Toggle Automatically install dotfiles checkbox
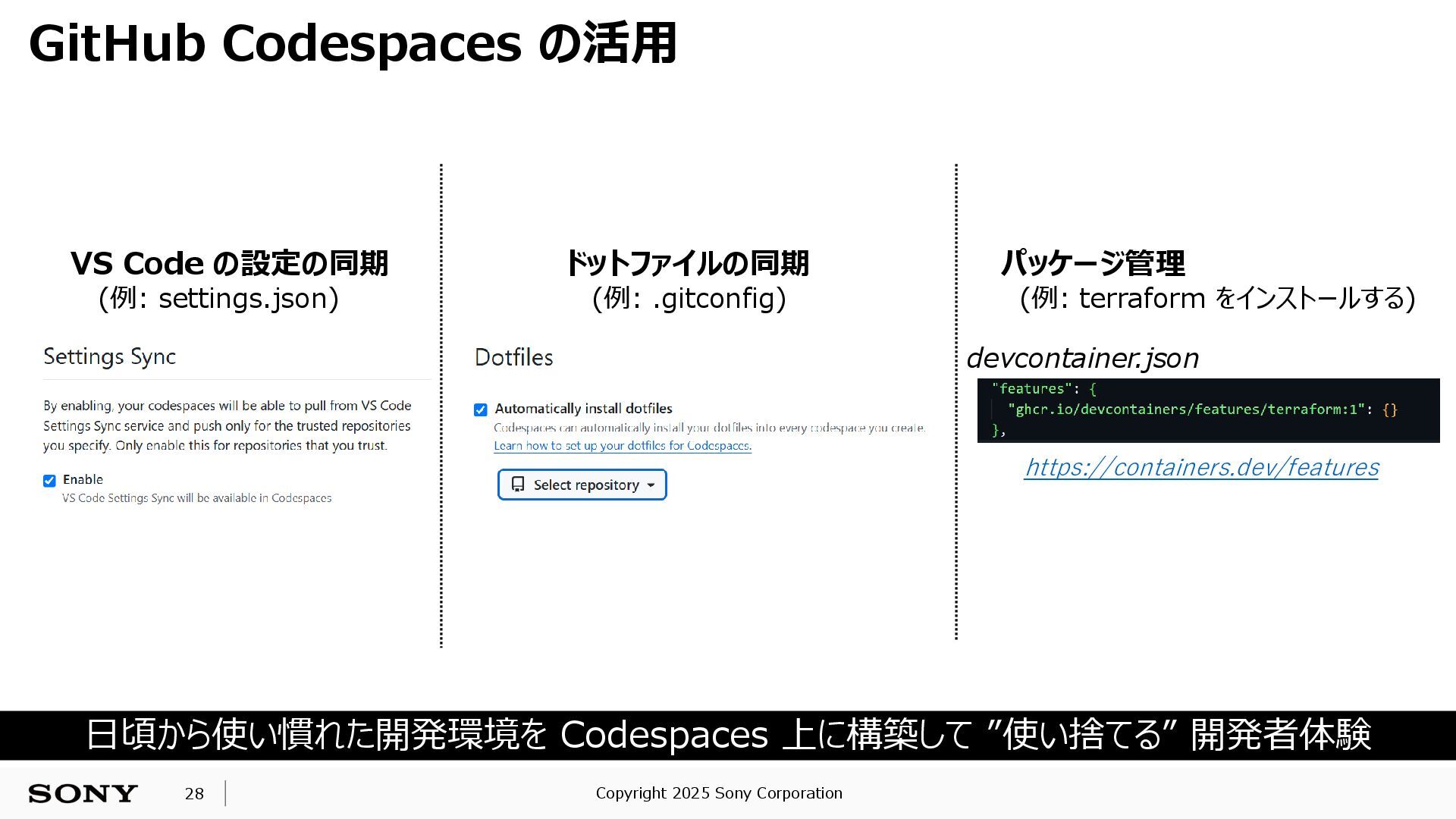 click(x=480, y=410)
